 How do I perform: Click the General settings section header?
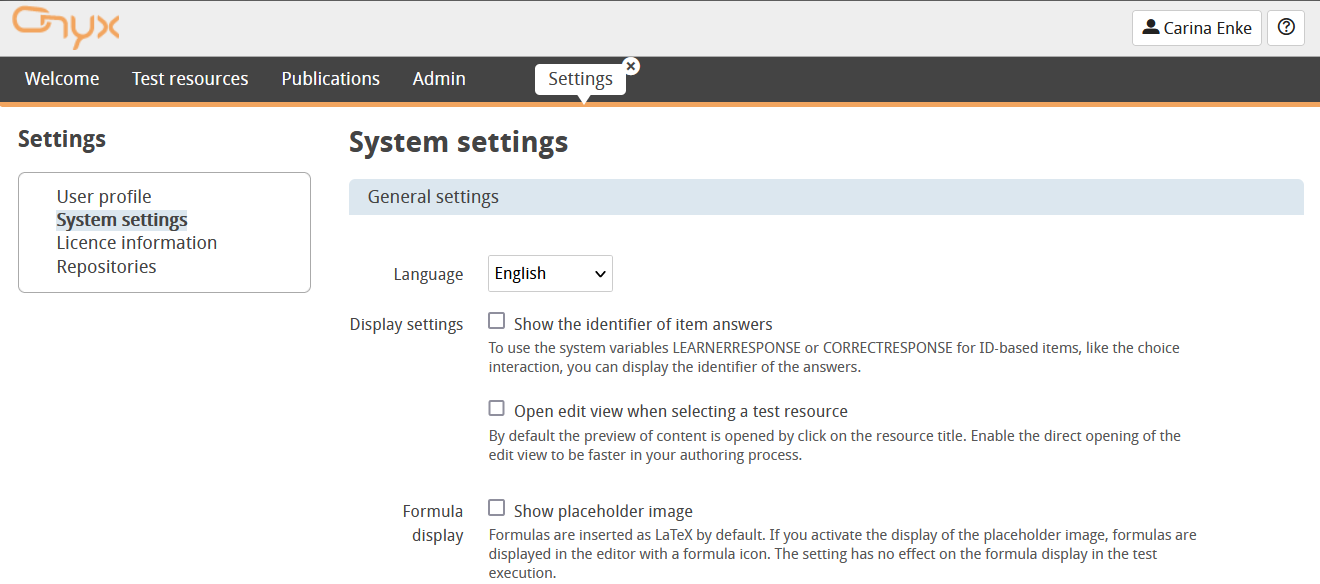[x=826, y=197]
